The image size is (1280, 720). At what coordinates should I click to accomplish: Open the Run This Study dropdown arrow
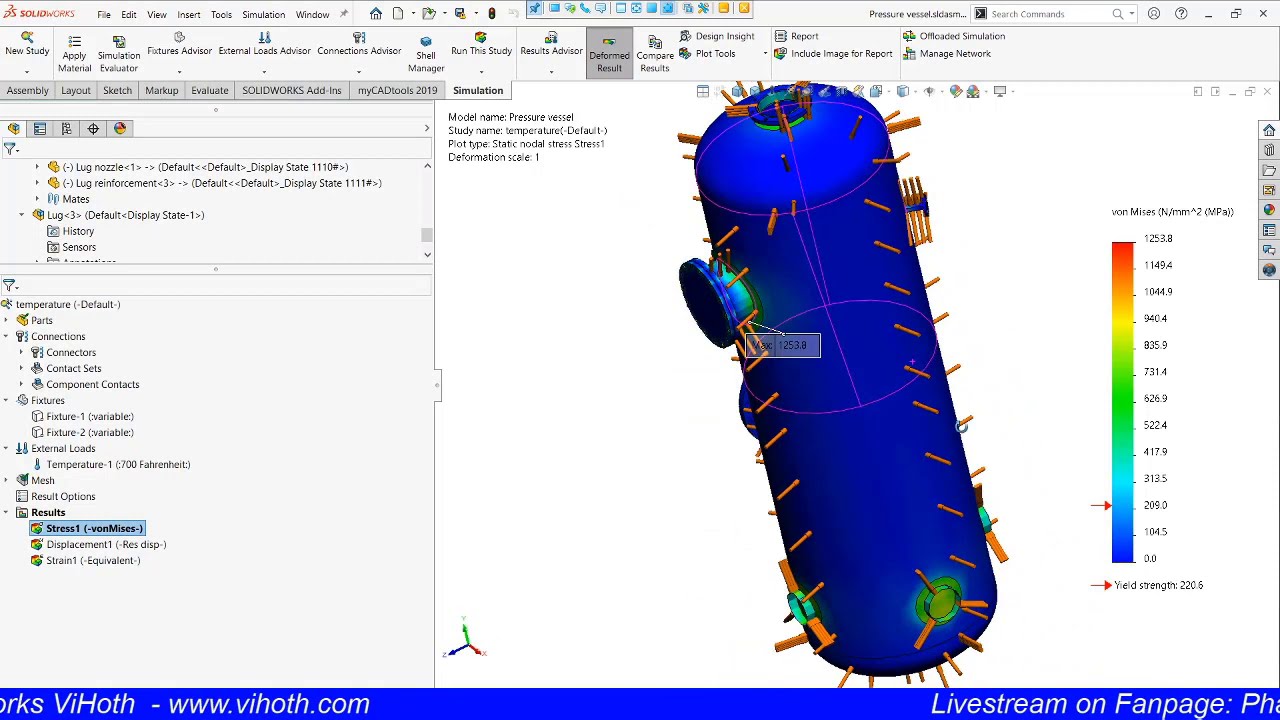(481, 72)
